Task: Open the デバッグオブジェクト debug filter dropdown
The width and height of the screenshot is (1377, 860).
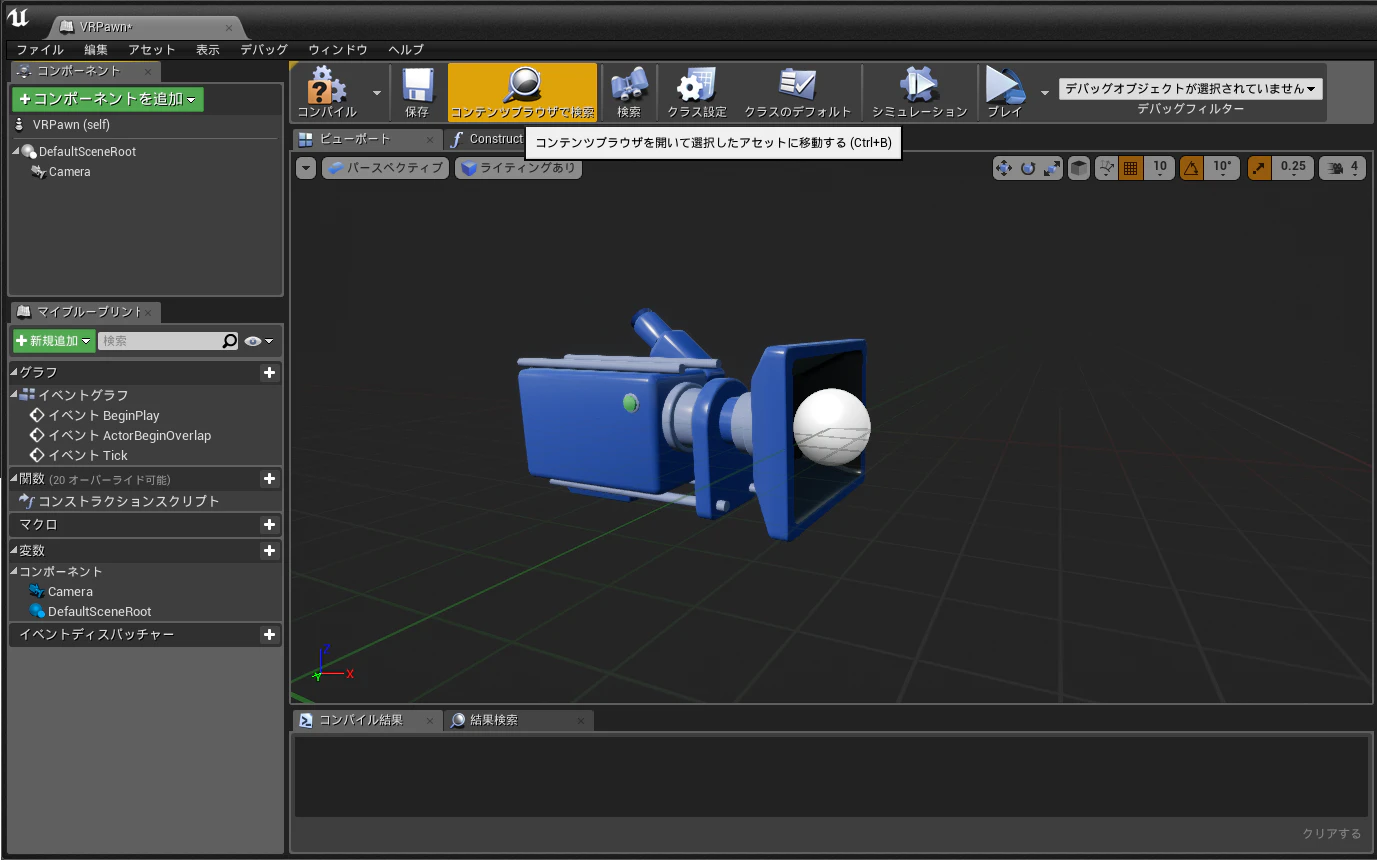Action: coord(1191,88)
